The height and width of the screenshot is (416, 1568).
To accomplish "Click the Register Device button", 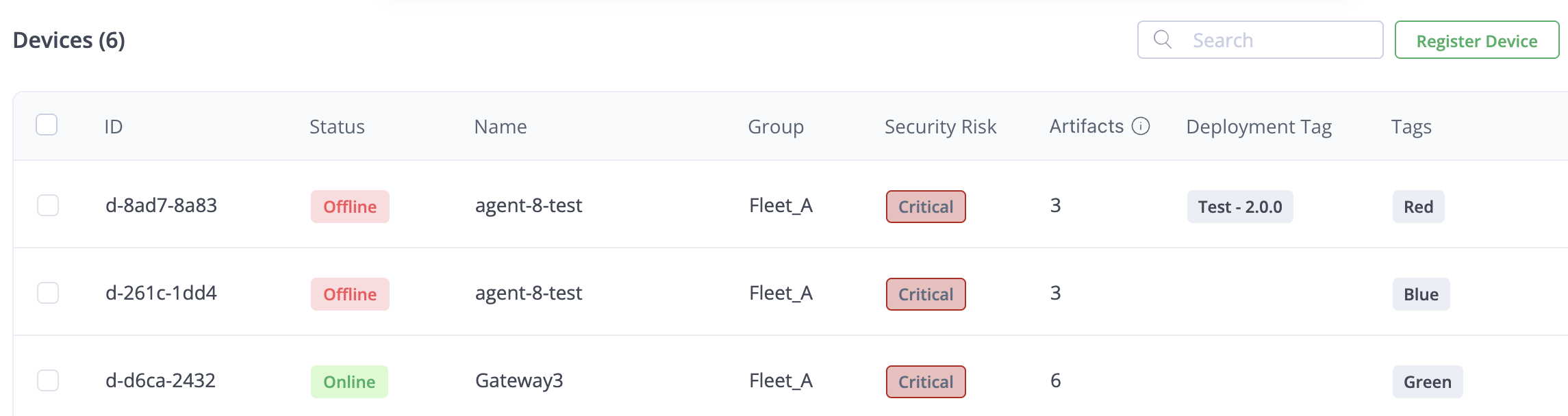I will (1476, 40).
